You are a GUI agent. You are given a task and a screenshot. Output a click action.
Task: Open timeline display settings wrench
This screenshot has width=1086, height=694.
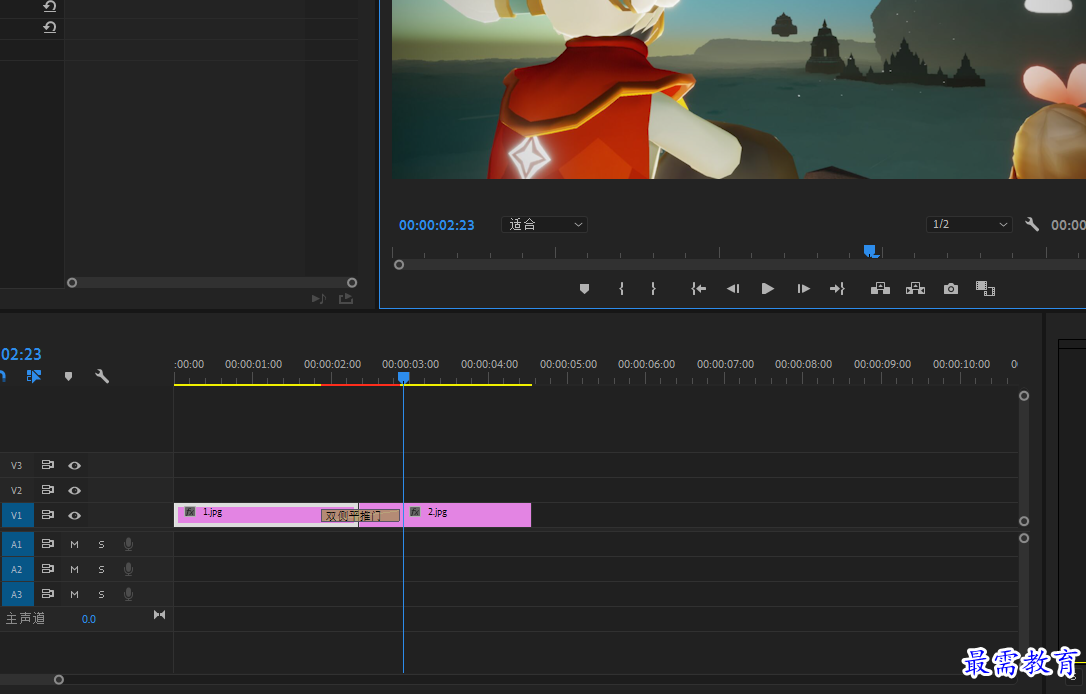tap(102, 376)
